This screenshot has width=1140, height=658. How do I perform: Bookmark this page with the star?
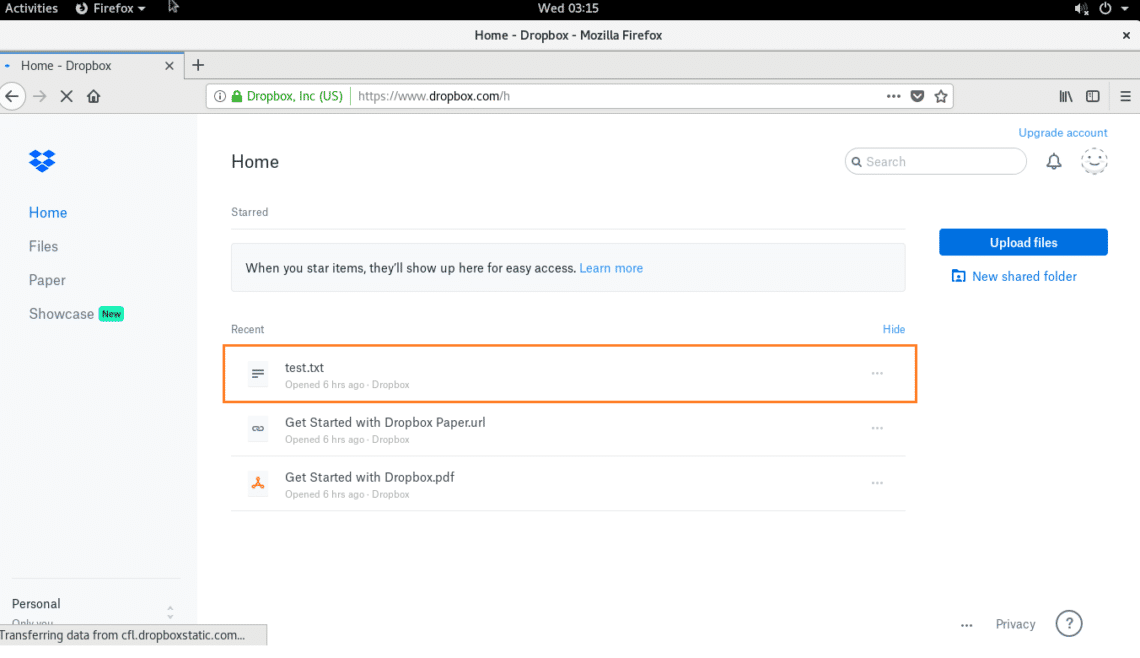(x=941, y=96)
